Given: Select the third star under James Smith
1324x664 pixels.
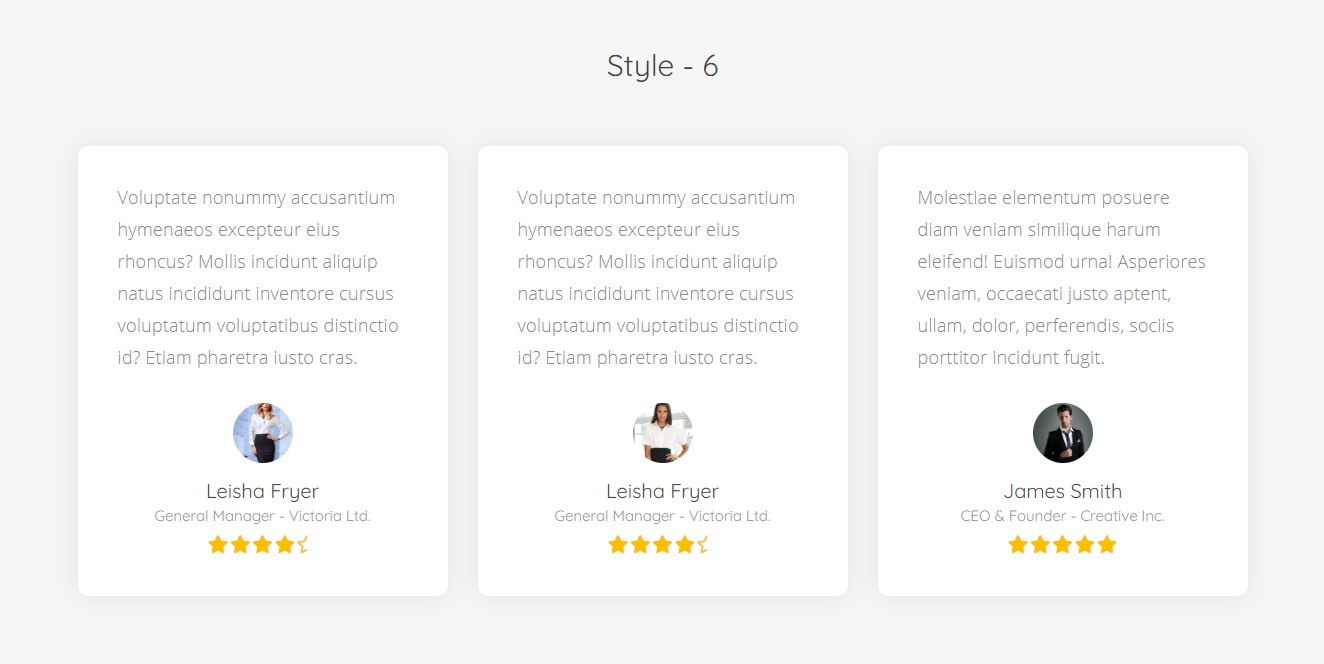Looking at the screenshot, I should (x=1062, y=545).
